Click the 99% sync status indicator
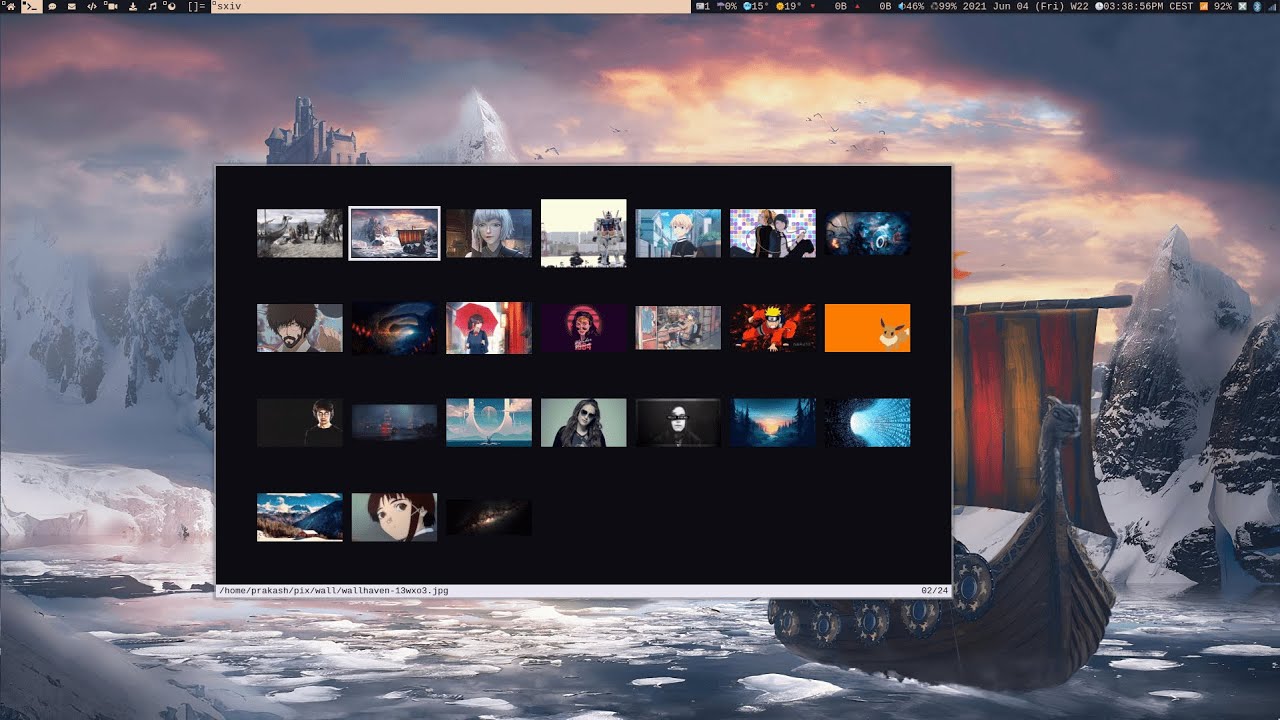This screenshot has height=720, width=1280. click(943, 6)
